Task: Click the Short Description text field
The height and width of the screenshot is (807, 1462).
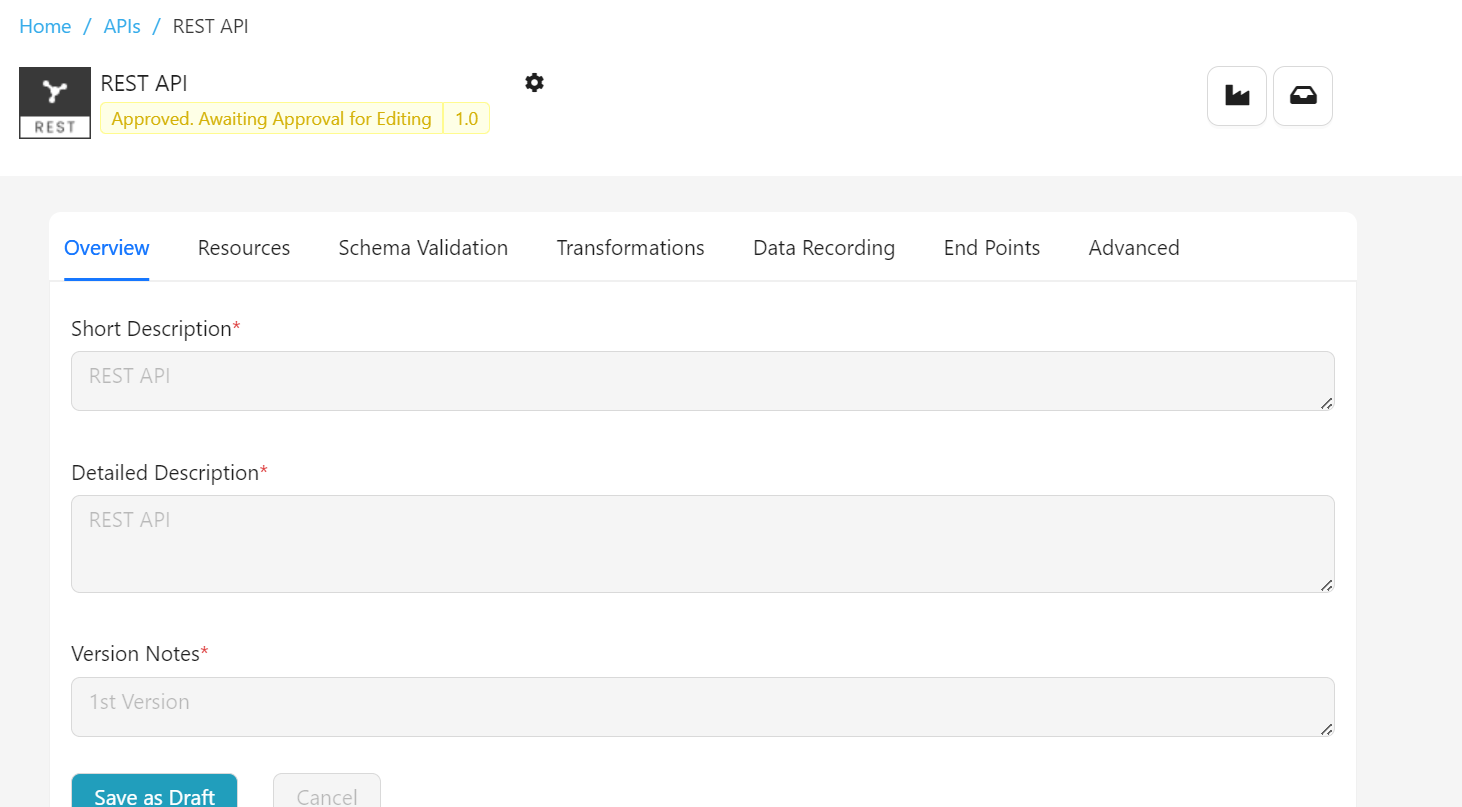Action: pos(702,381)
